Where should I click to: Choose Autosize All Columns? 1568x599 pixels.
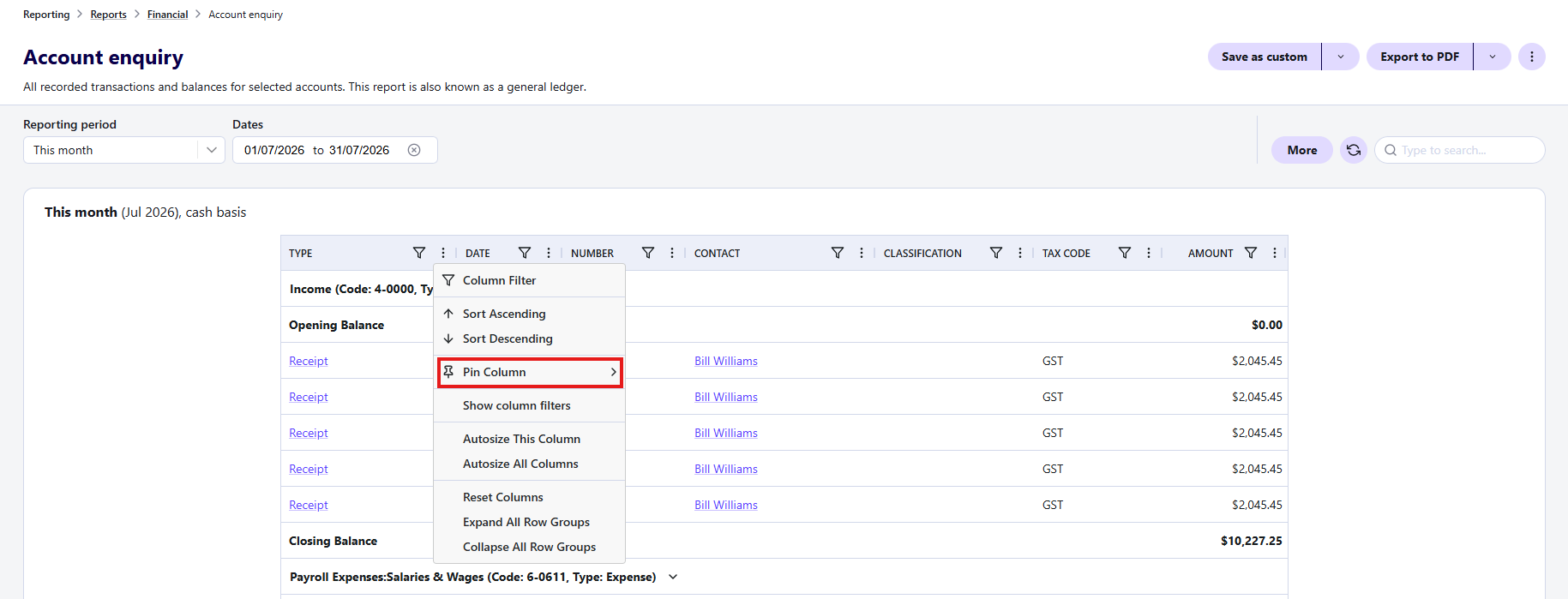pyautogui.click(x=530, y=464)
